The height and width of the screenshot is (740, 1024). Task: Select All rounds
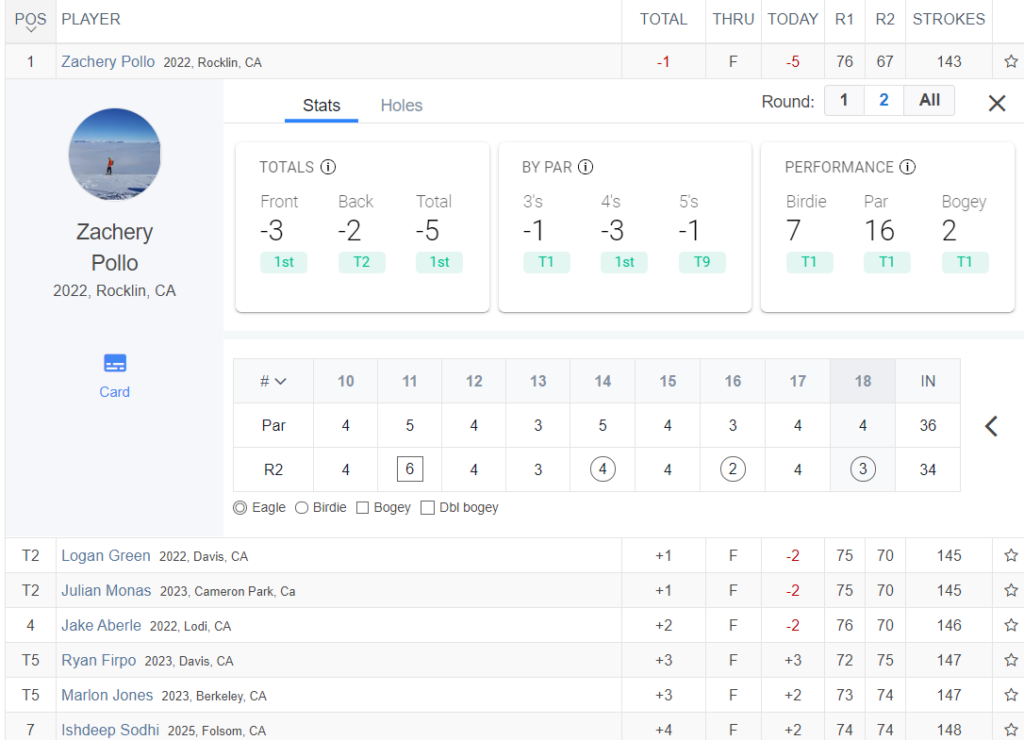click(x=929, y=101)
